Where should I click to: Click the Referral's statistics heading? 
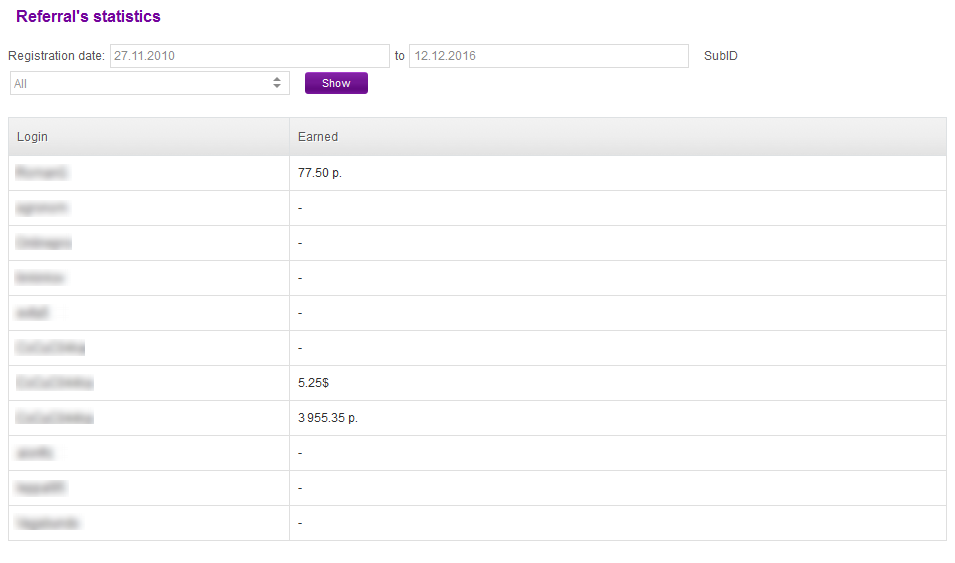pos(88,17)
